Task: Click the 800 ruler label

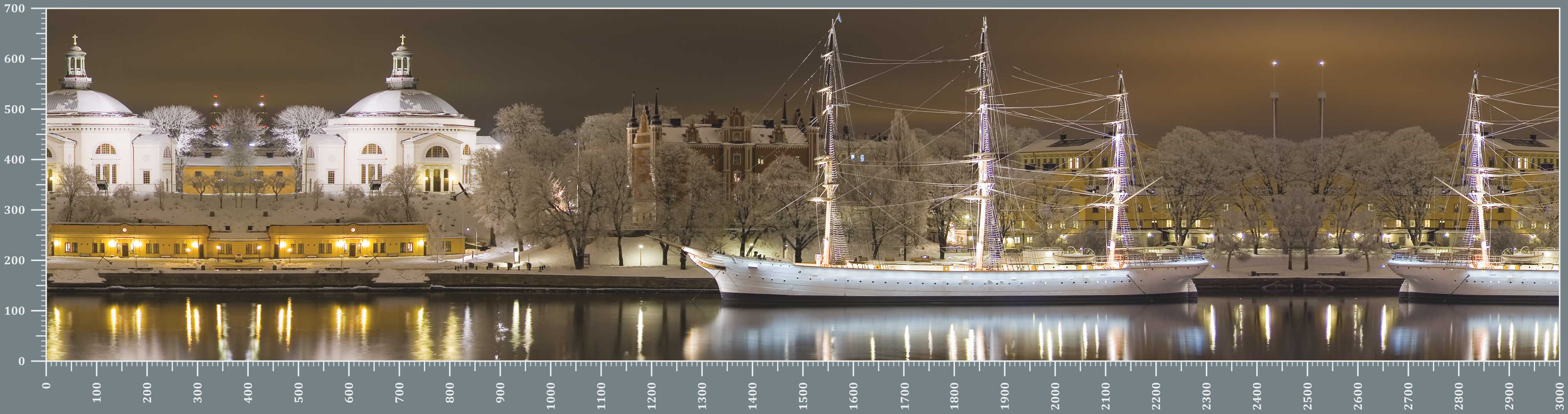Action: [450, 393]
